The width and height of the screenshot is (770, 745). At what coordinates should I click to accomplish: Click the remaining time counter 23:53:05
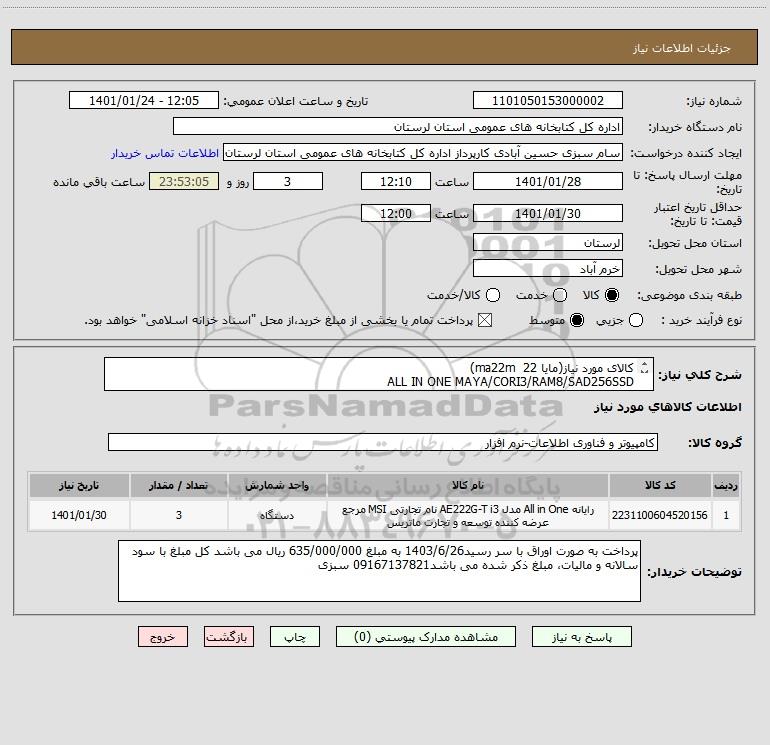[x=184, y=181]
